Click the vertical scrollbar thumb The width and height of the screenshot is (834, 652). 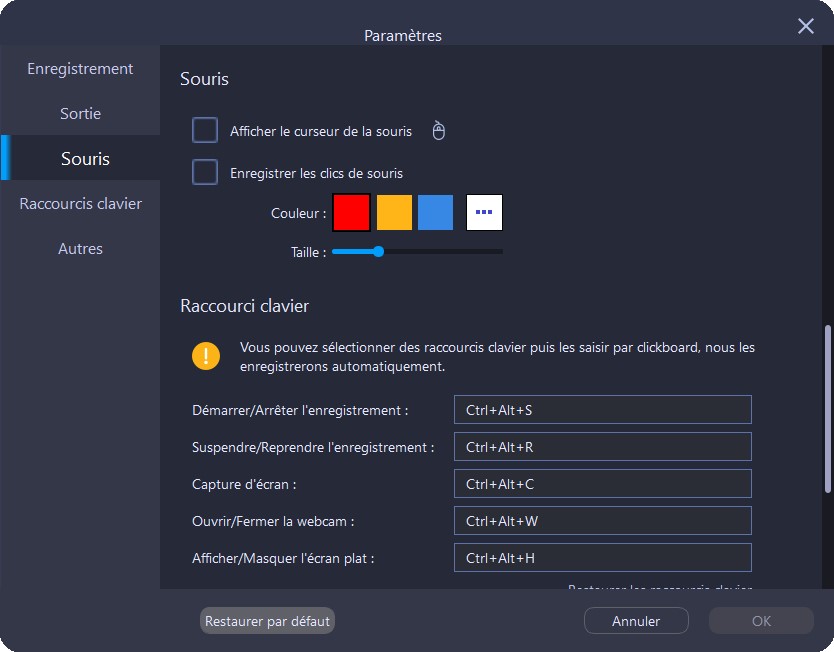[x=827, y=408]
